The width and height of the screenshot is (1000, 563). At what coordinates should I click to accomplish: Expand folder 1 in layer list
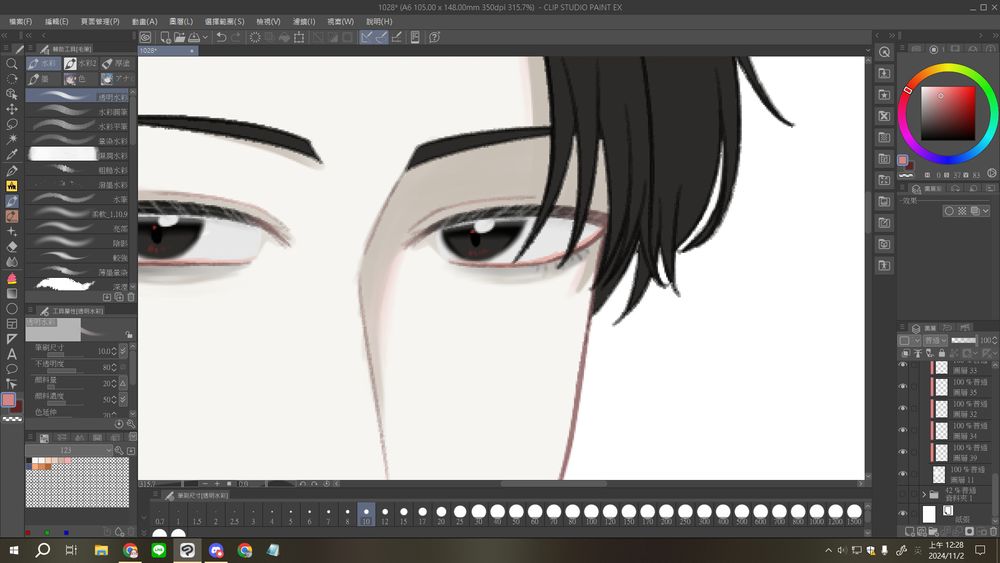tap(923, 494)
